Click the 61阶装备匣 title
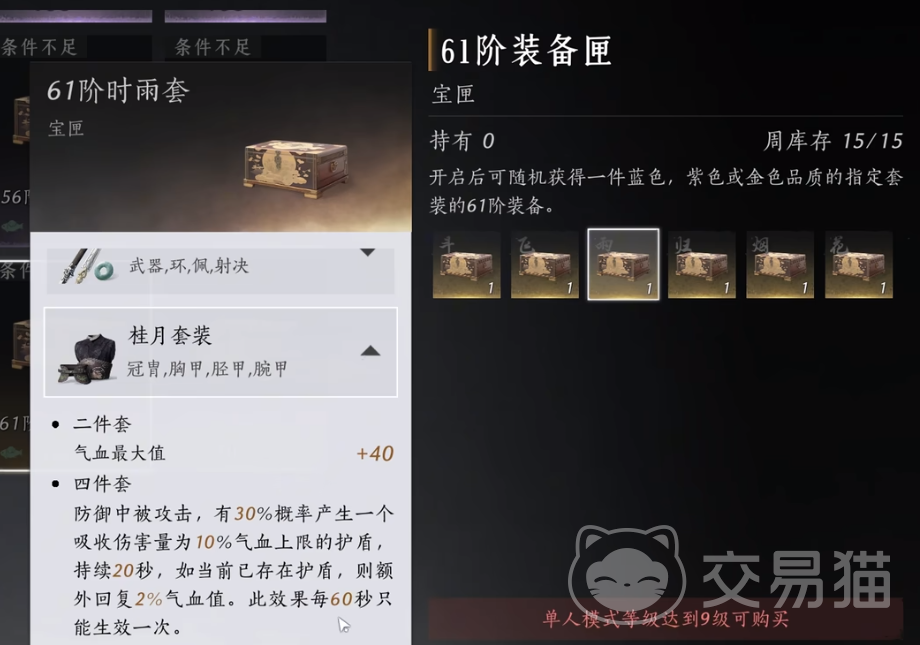 click(x=526, y=50)
